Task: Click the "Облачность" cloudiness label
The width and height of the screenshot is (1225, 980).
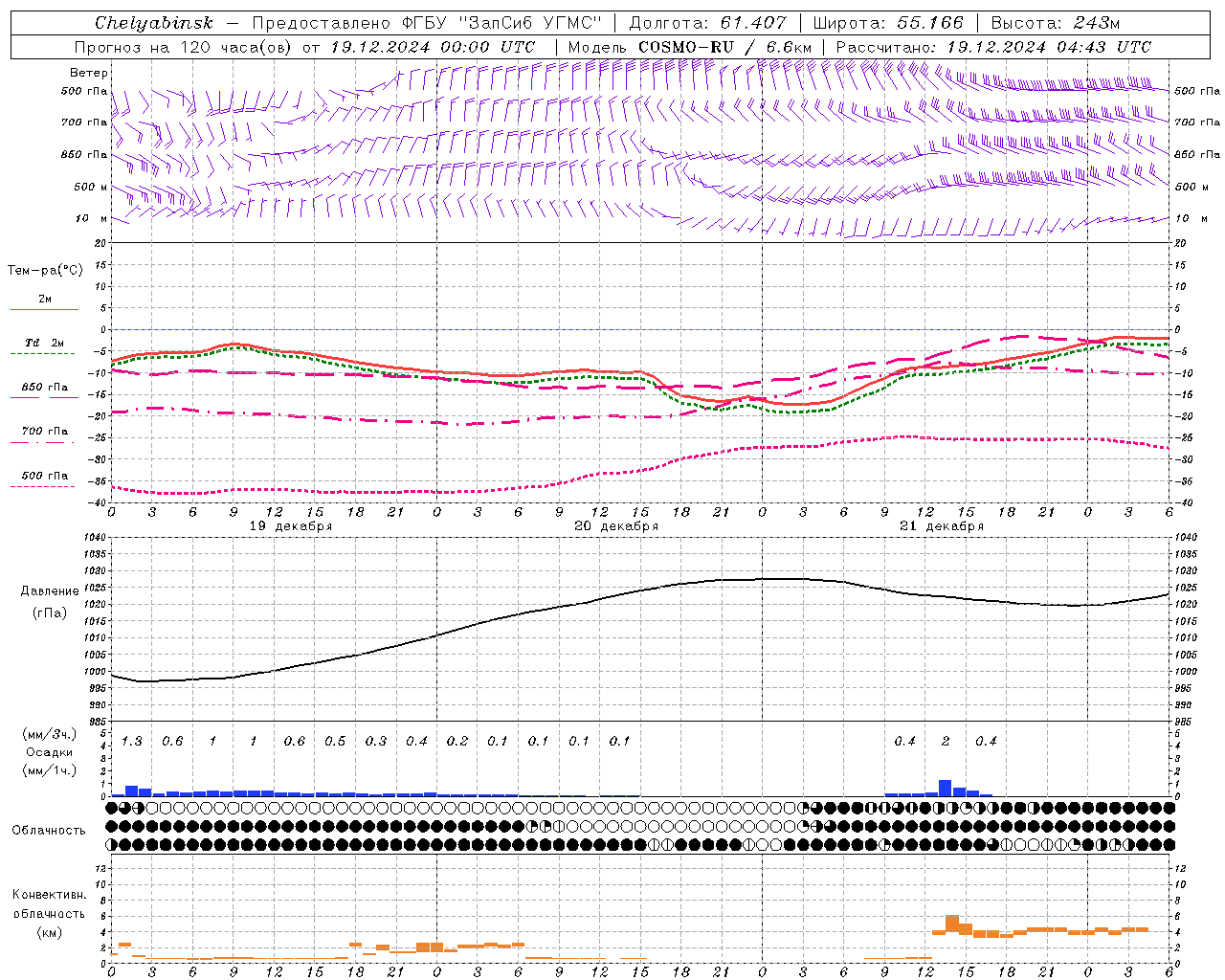Action: pyautogui.click(x=49, y=830)
